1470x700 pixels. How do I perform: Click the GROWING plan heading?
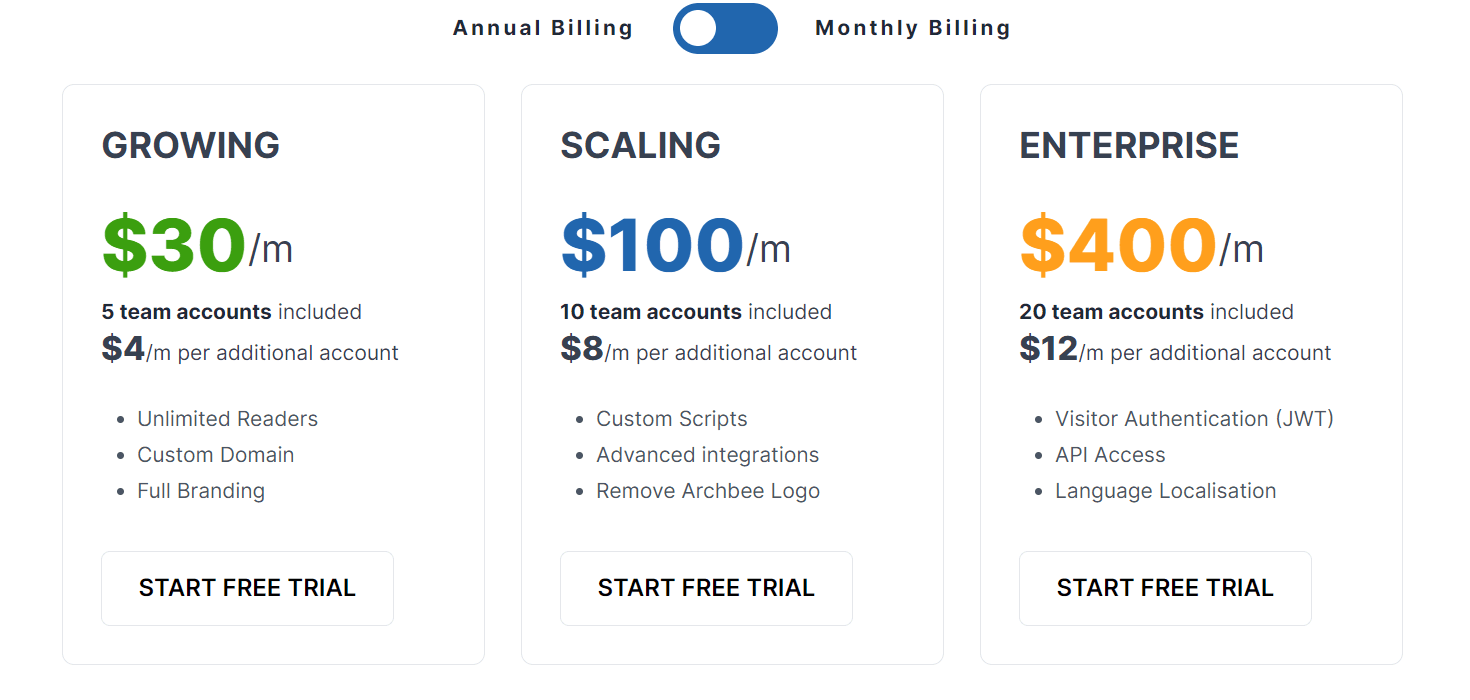(191, 146)
